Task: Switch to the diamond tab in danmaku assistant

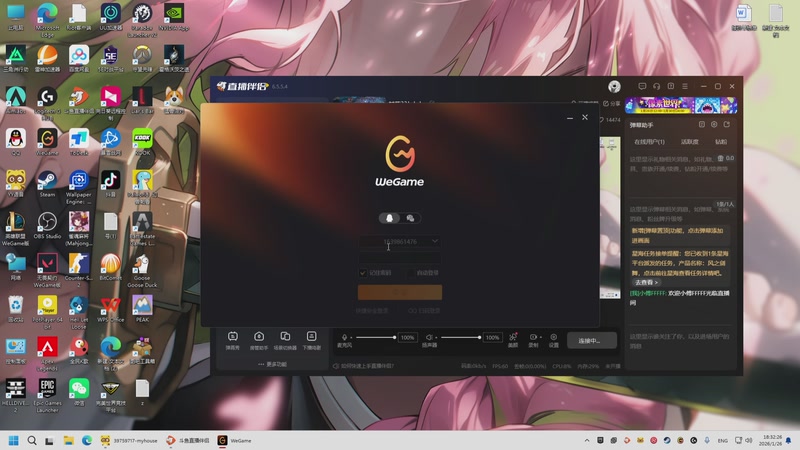Action: (x=721, y=142)
